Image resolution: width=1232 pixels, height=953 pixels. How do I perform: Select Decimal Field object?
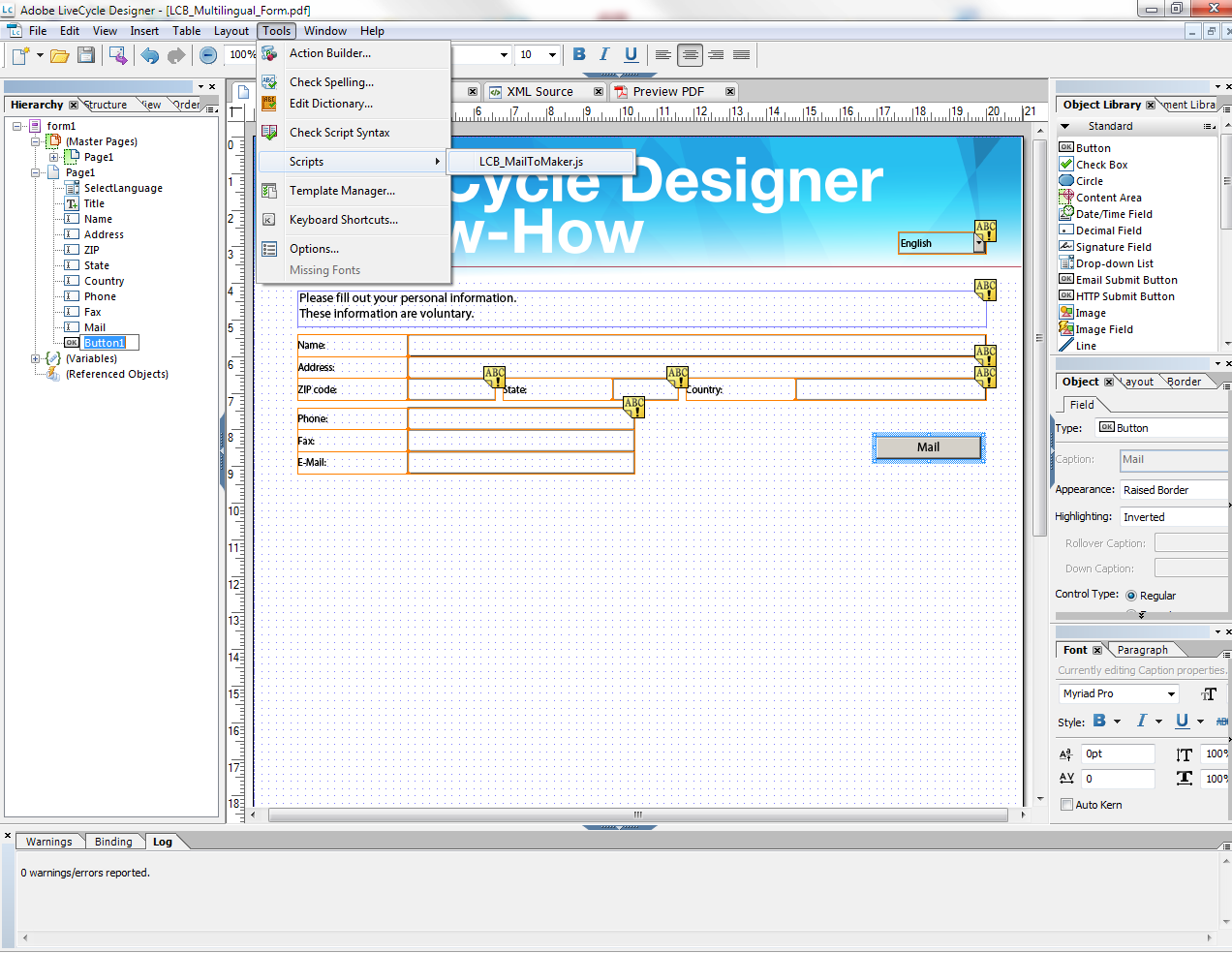pos(1108,231)
